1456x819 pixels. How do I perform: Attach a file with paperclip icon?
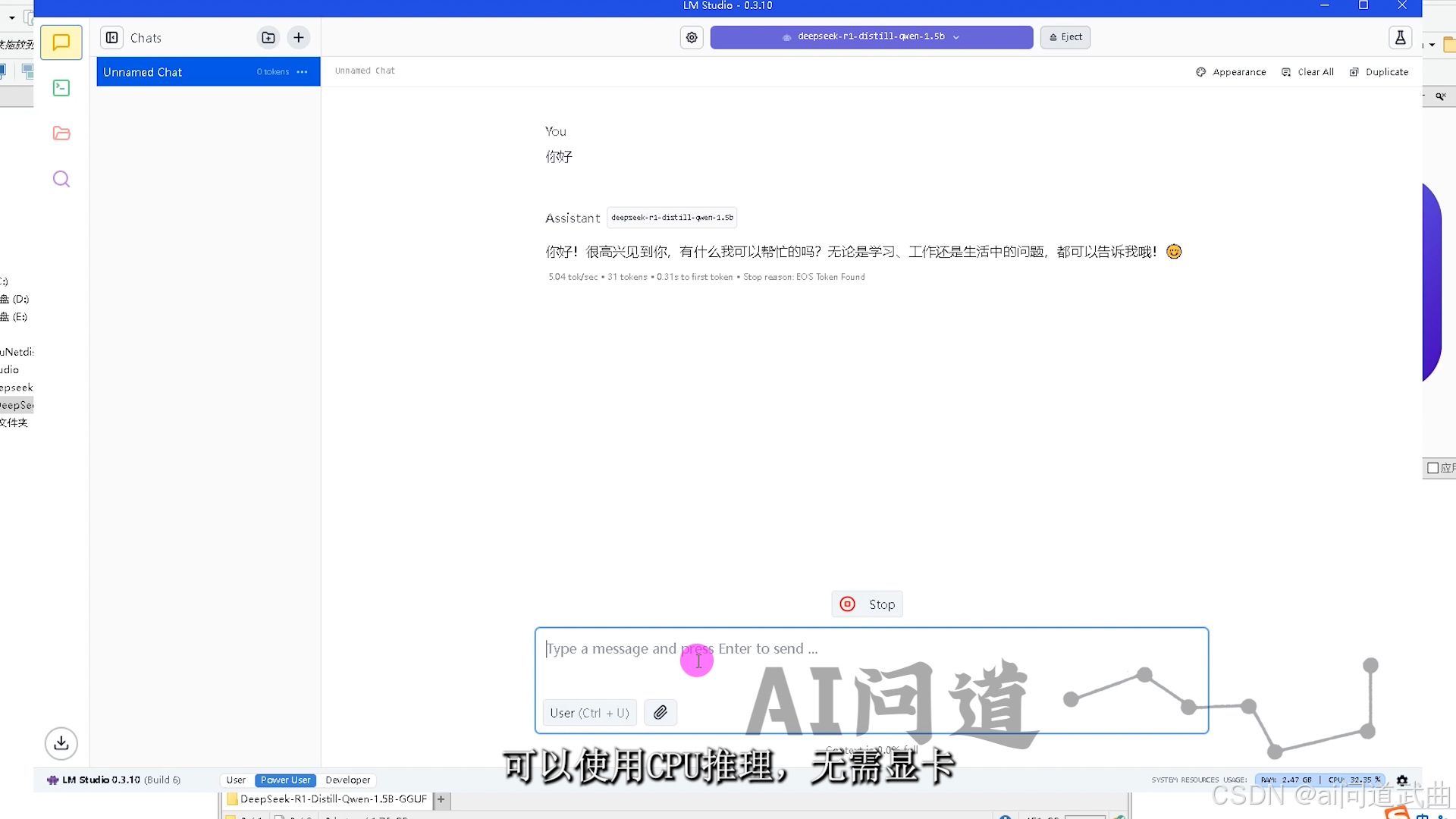(661, 713)
